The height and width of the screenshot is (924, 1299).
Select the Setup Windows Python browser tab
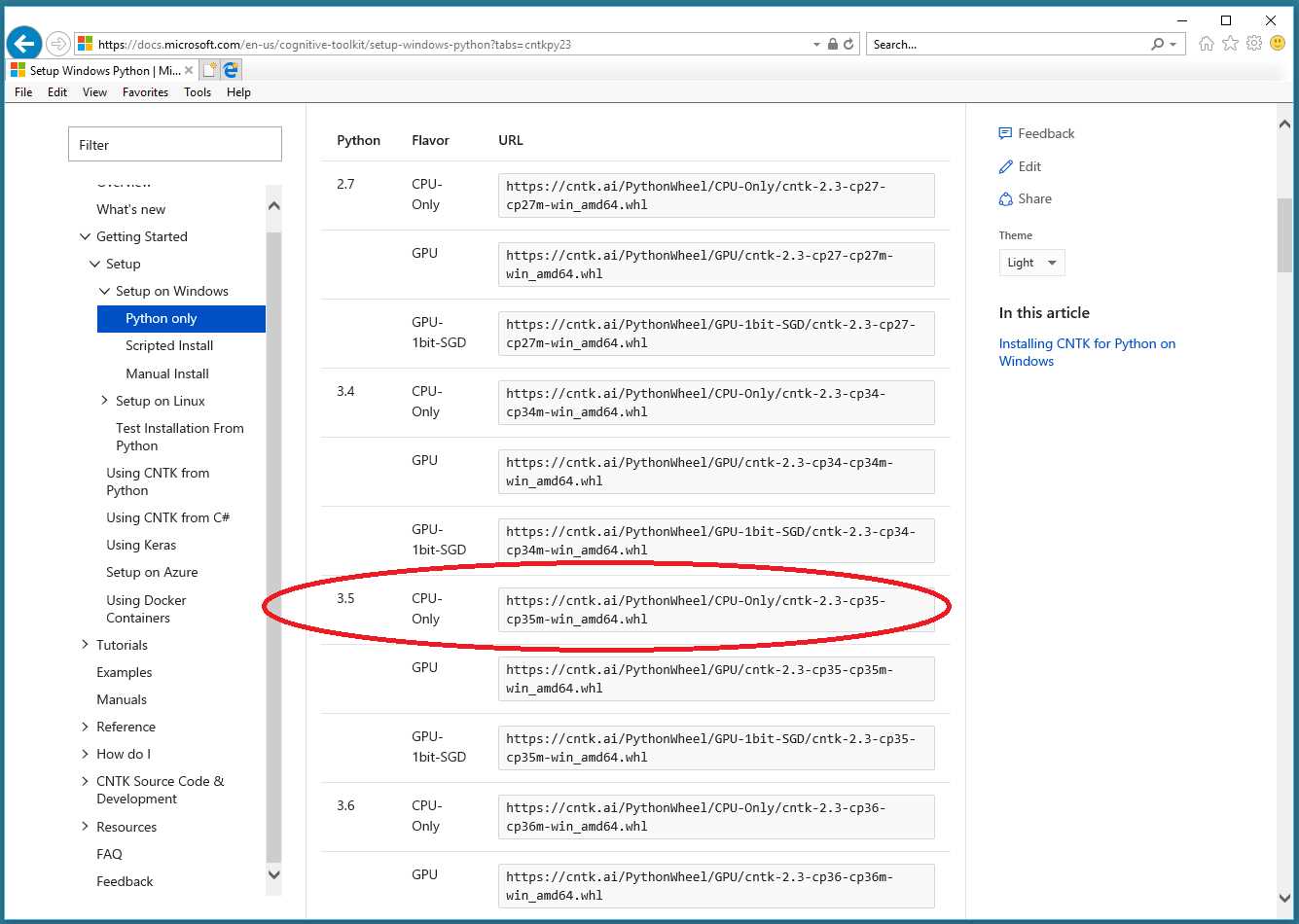[102, 71]
